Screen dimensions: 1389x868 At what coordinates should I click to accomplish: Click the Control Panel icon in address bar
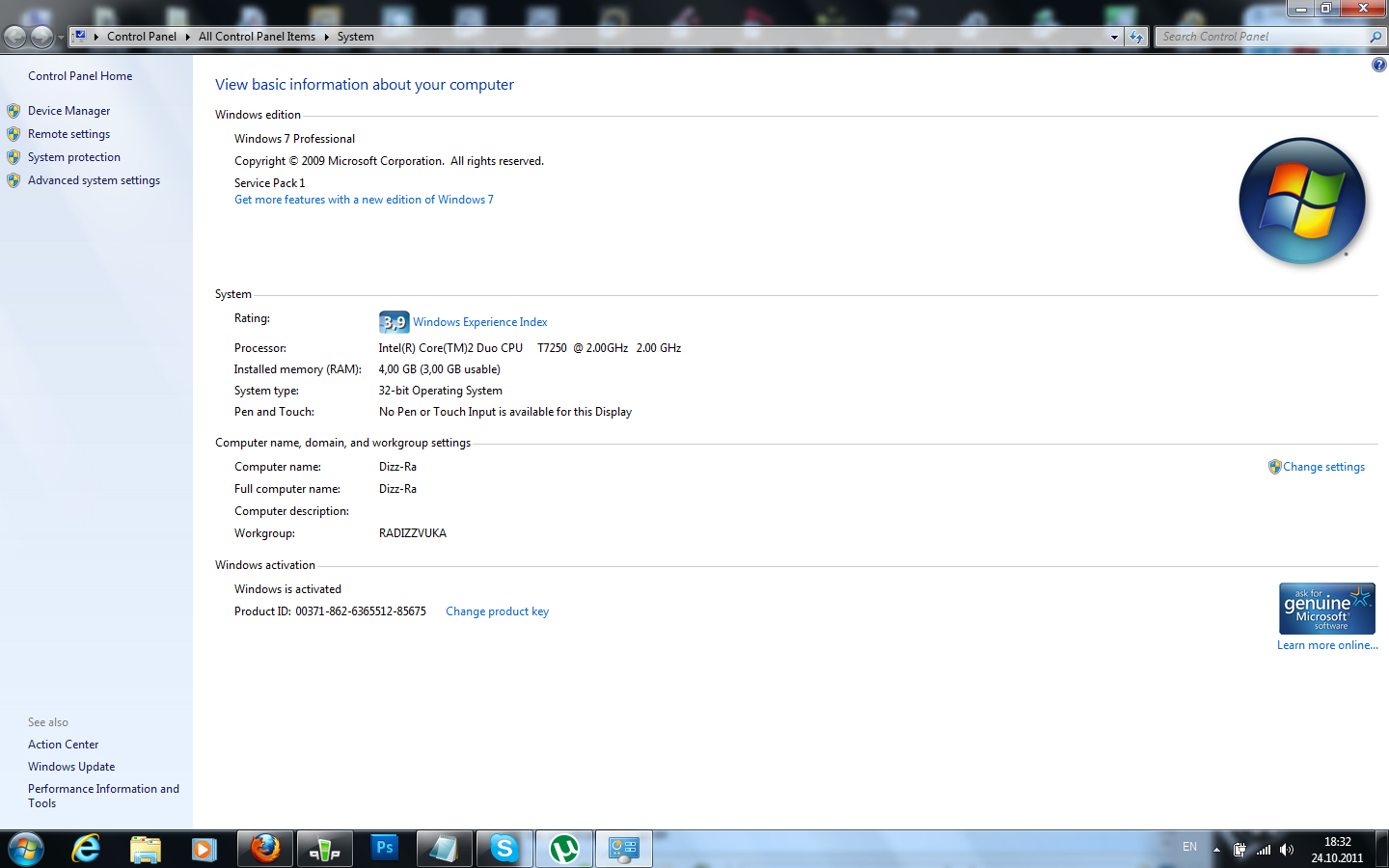click(80, 37)
